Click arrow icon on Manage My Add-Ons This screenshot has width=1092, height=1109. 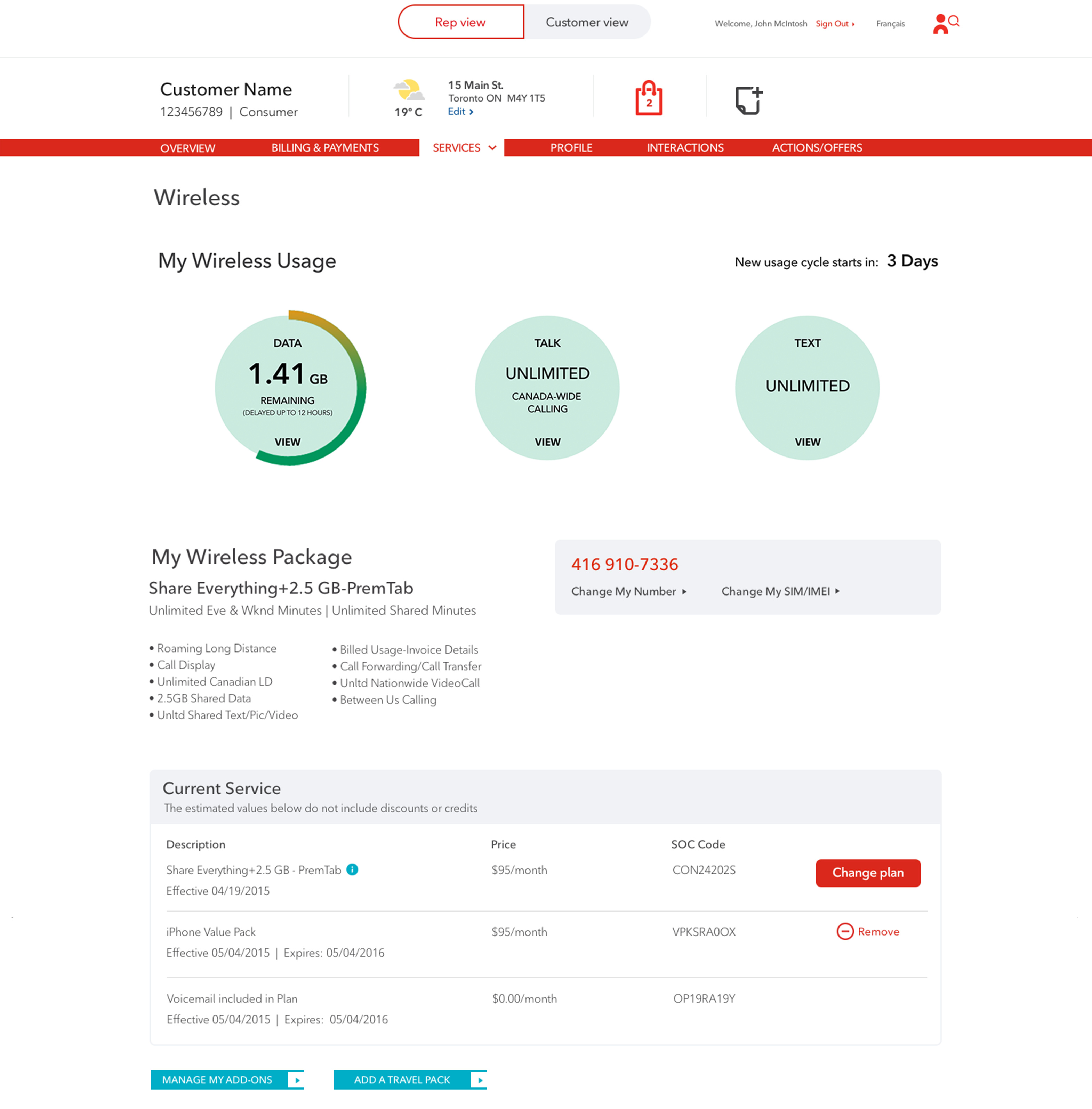point(297,1080)
